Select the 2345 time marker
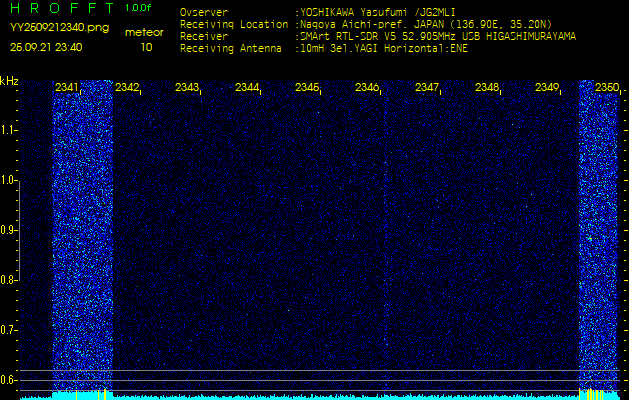Screen dimensions: 629x400 307,88
